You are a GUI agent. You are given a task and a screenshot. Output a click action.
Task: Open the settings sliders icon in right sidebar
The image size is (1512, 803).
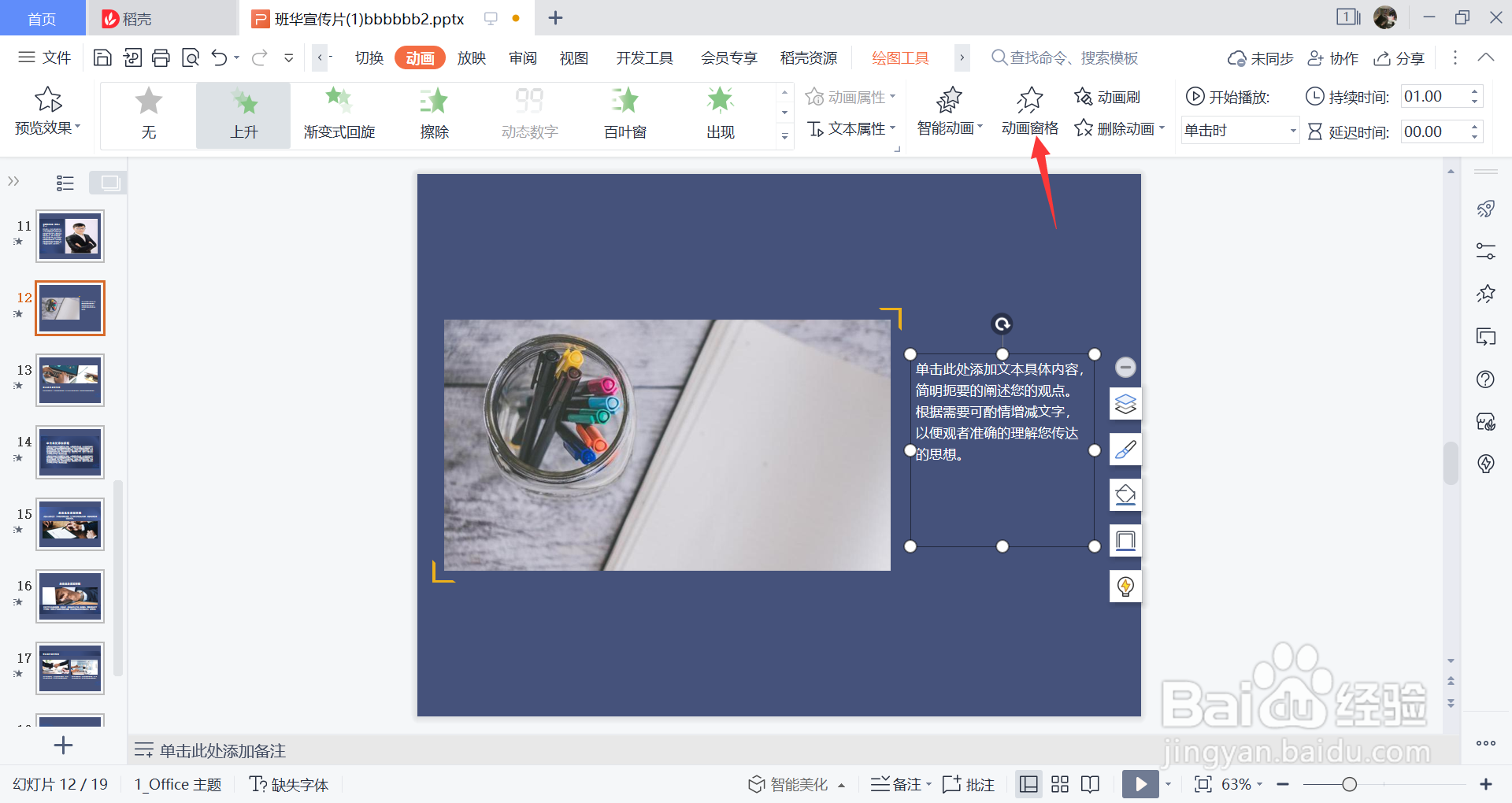1486,251
